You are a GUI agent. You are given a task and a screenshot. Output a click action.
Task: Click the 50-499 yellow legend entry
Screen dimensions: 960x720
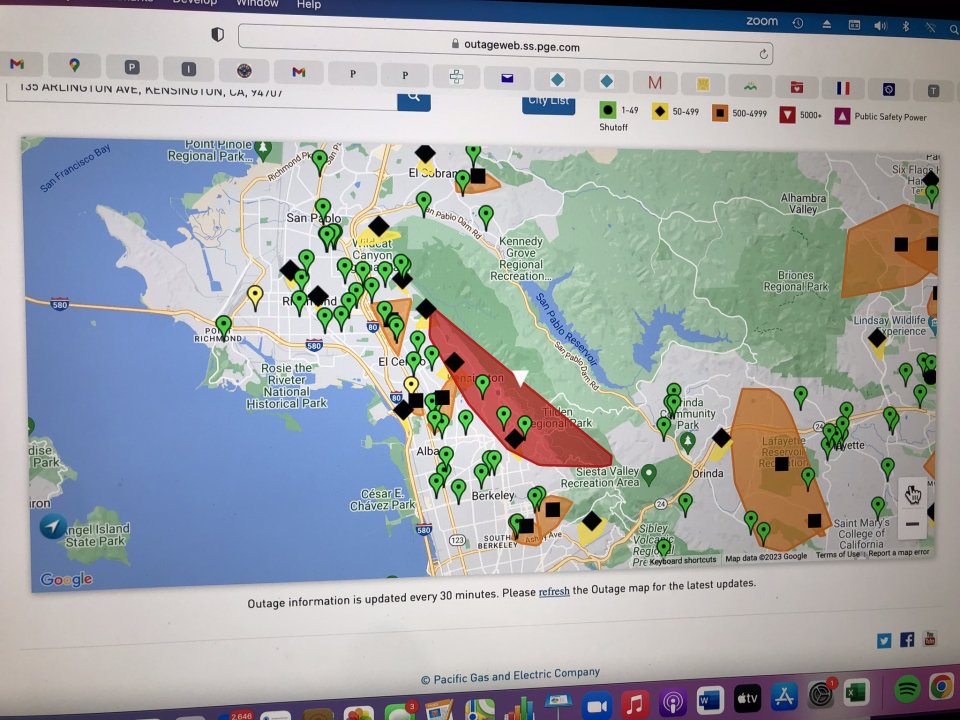[675, 111]
